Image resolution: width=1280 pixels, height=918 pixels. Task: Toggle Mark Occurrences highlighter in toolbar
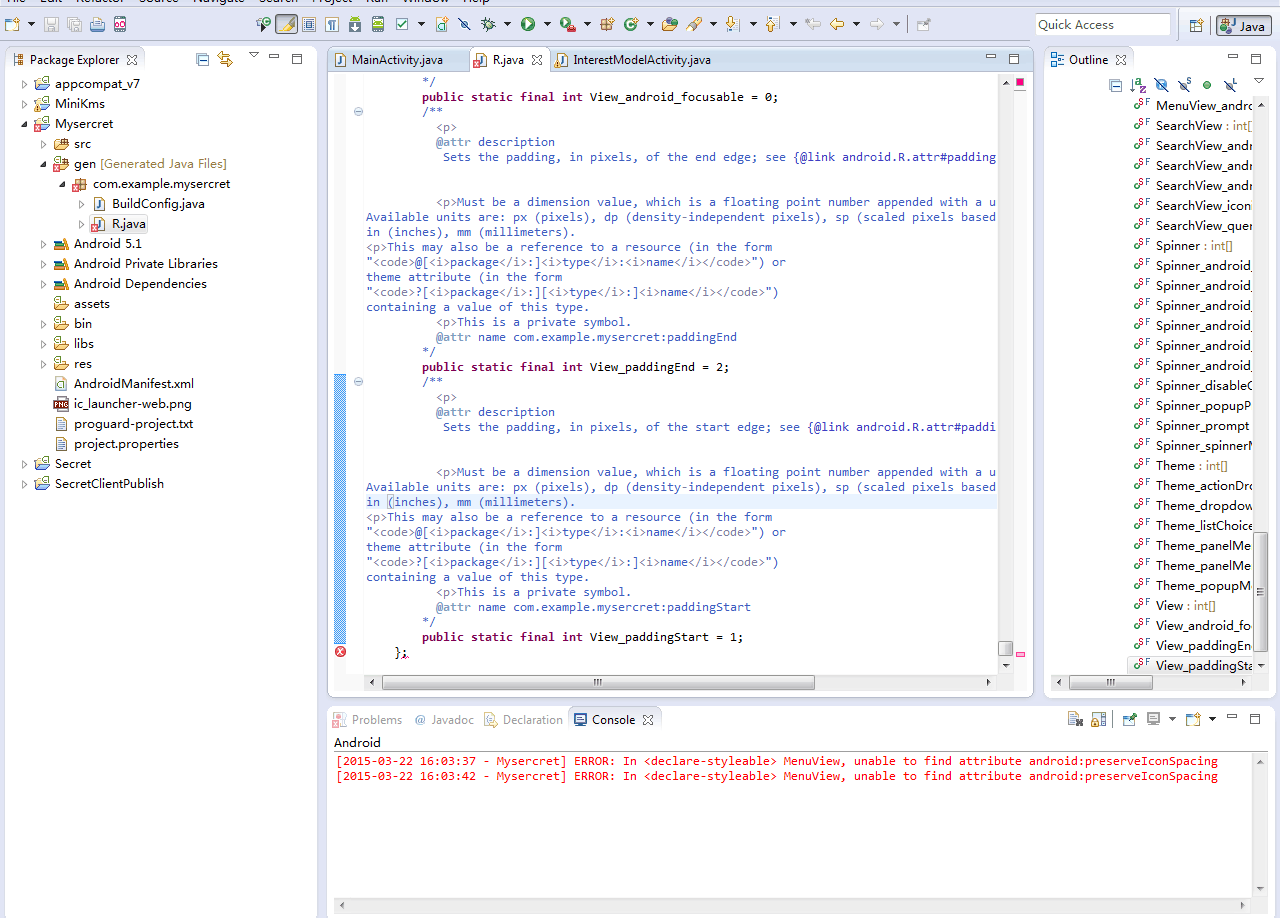point(286,24)
